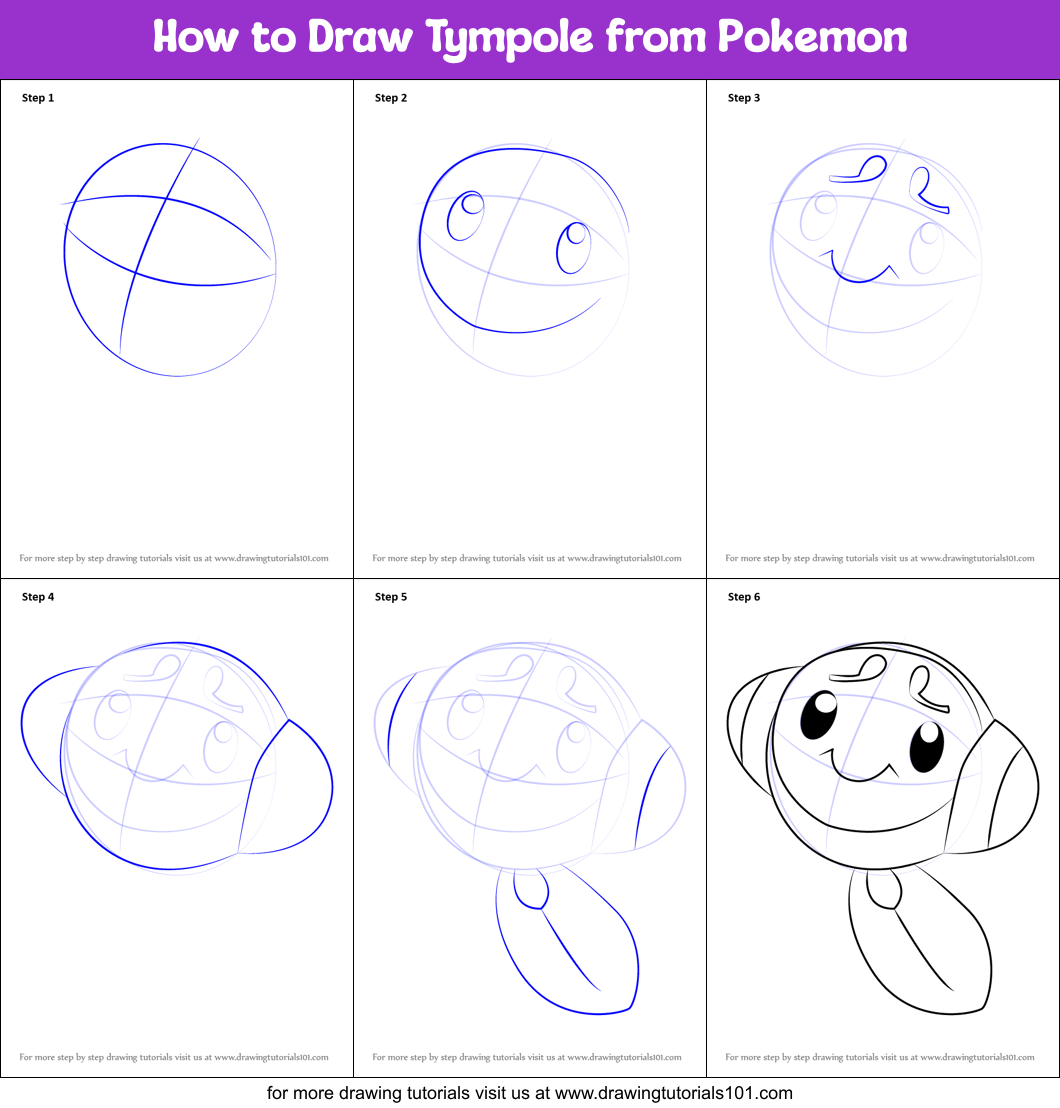Click the tutorial URL under Step 3
The width and height of the screenshot is (1060, 1108).
point(881,558)
